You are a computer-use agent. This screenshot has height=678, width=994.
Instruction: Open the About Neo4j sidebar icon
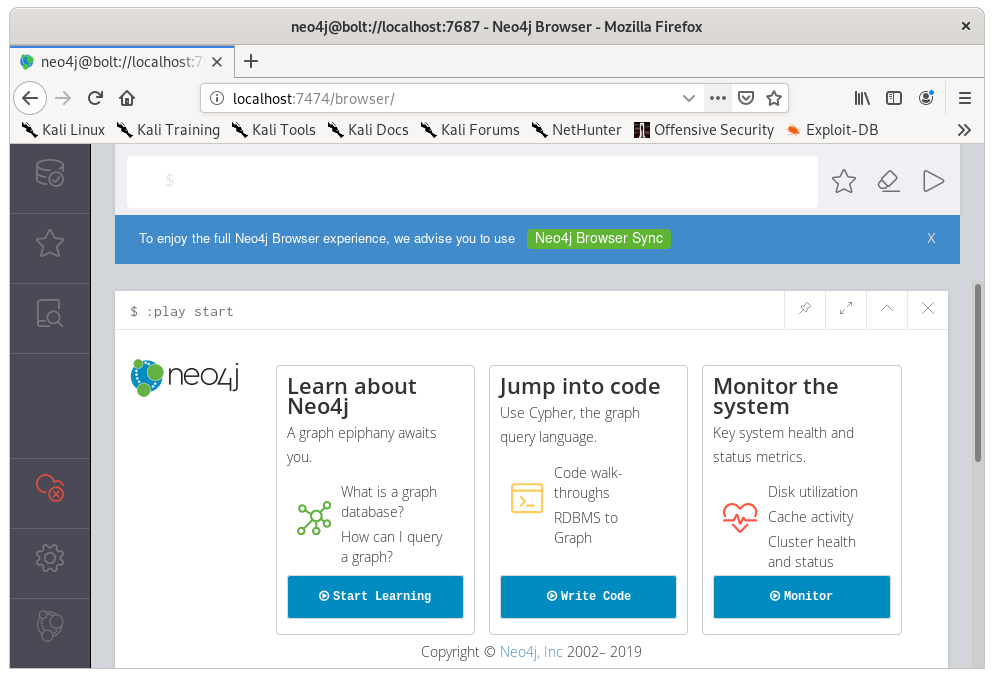coord(49,626)
